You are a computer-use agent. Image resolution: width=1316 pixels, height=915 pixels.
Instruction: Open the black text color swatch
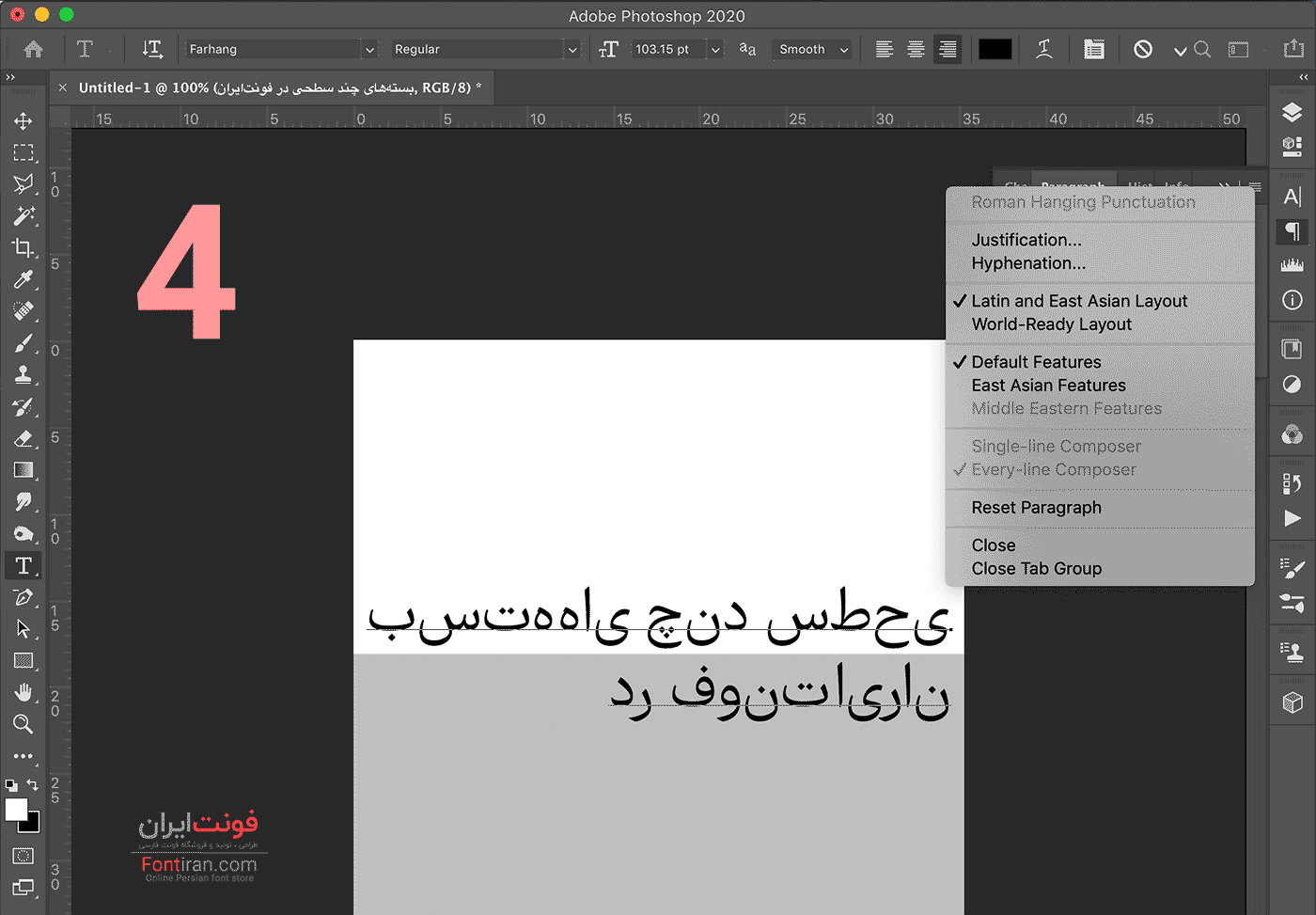995,50
